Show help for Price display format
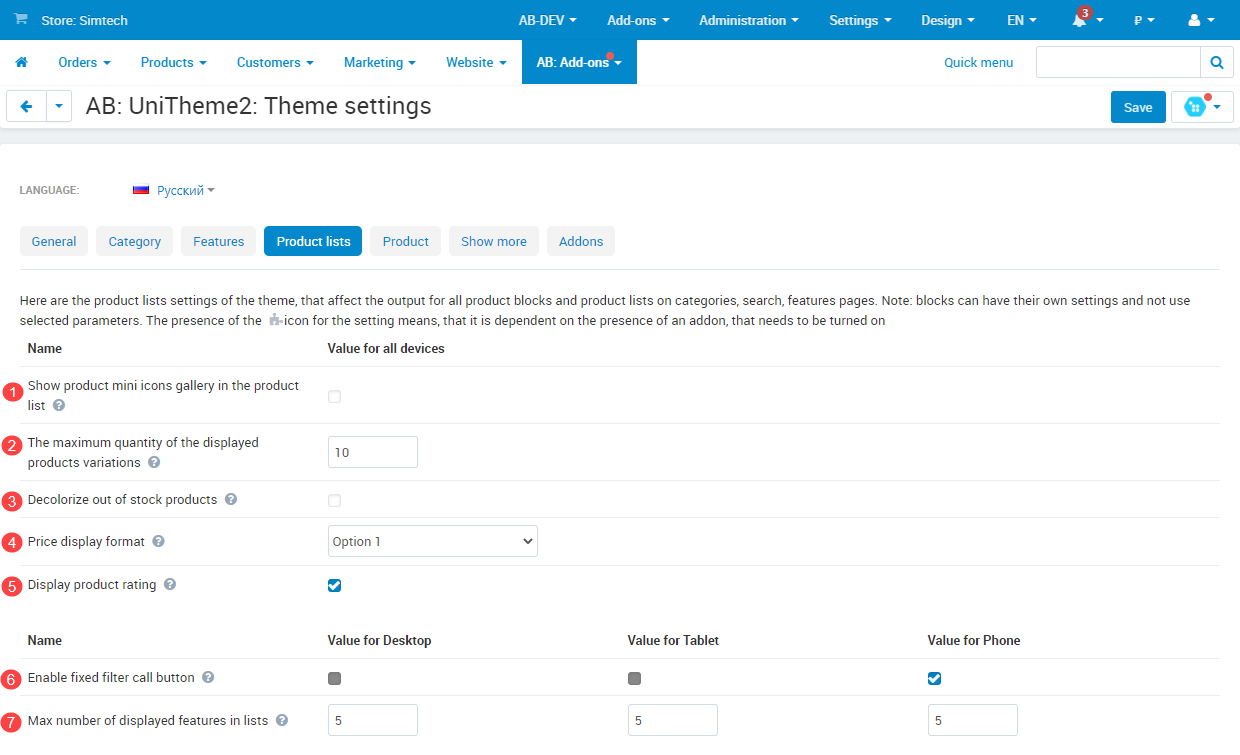Viewport: 1240px width, 755px height. pyautogui.click(x=159, y=541)
